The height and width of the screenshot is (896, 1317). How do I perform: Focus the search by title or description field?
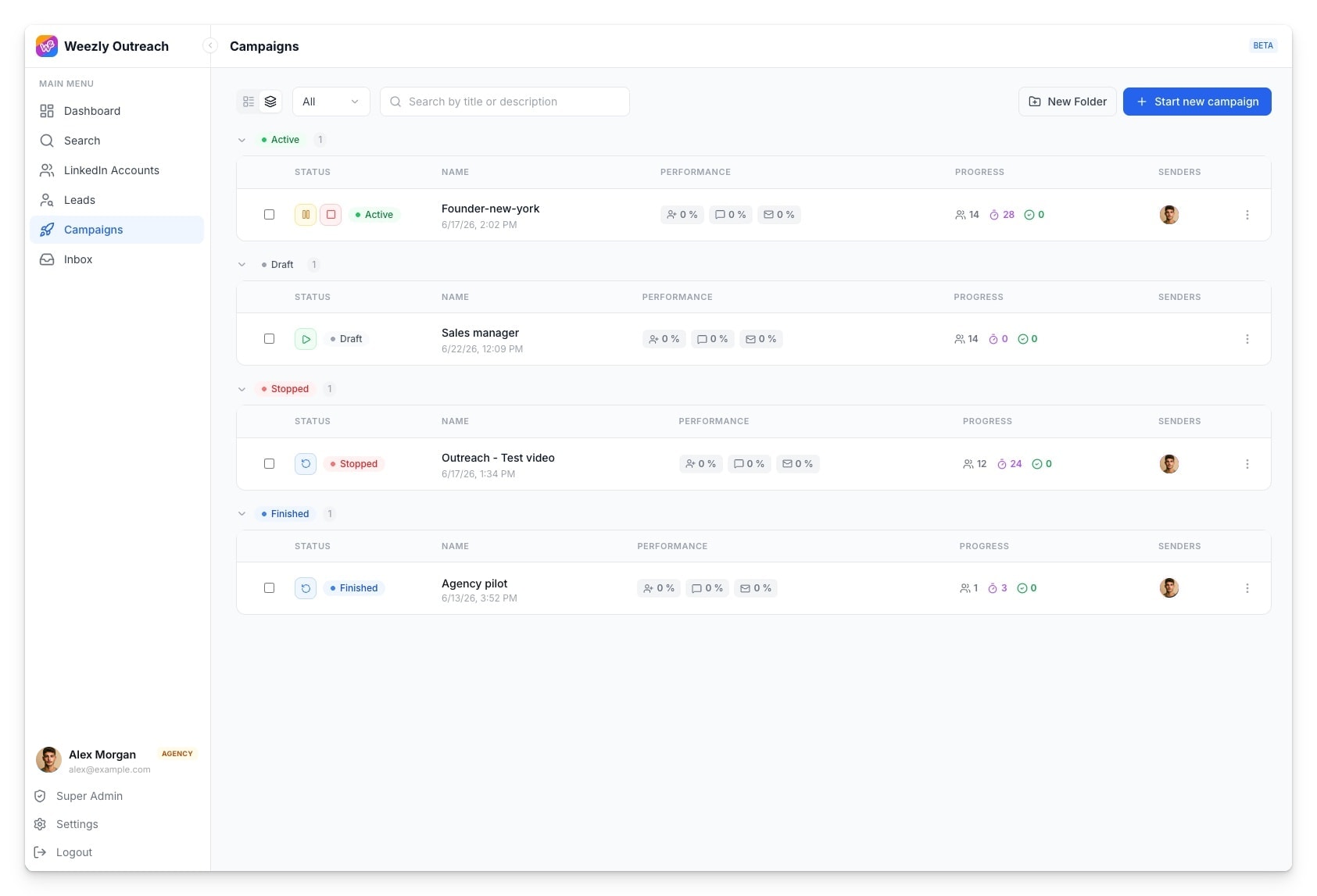pyautogui.click(x=504, y=102)
